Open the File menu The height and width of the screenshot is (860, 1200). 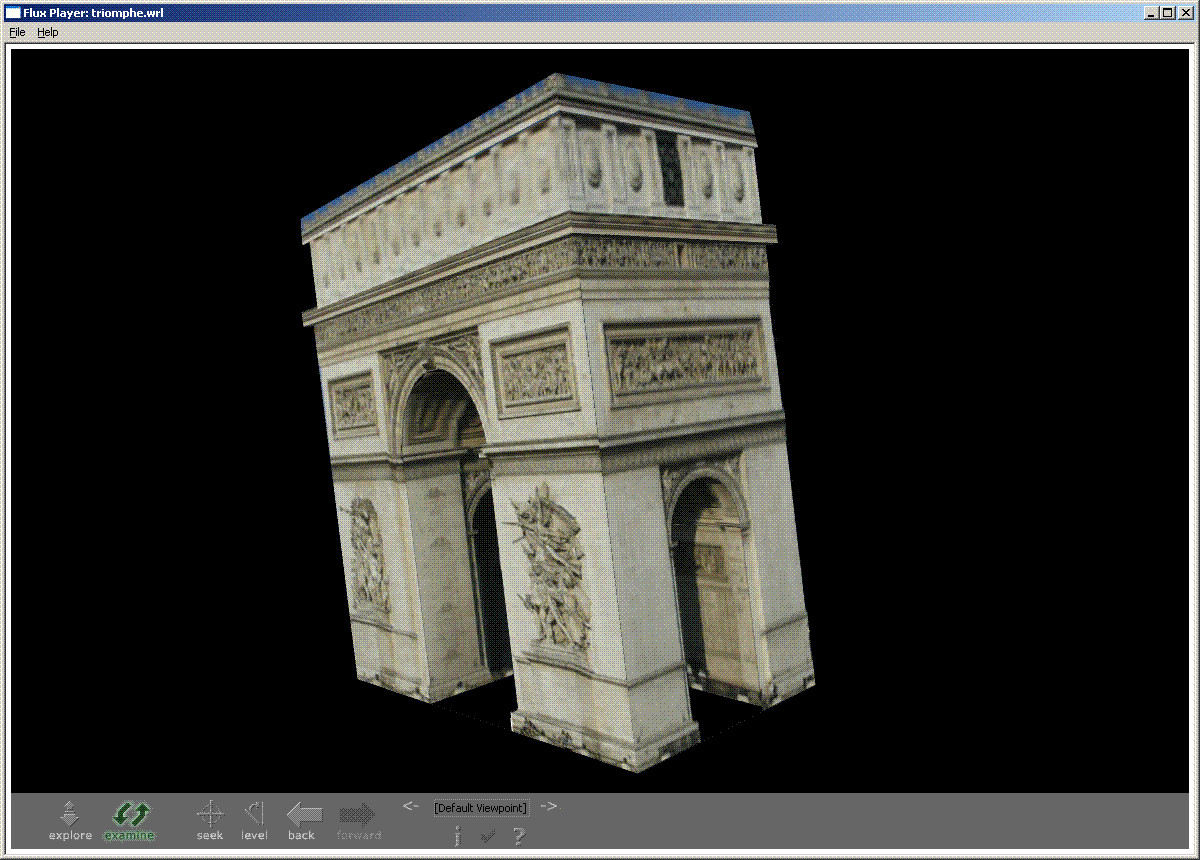click(x=17, y=32)
